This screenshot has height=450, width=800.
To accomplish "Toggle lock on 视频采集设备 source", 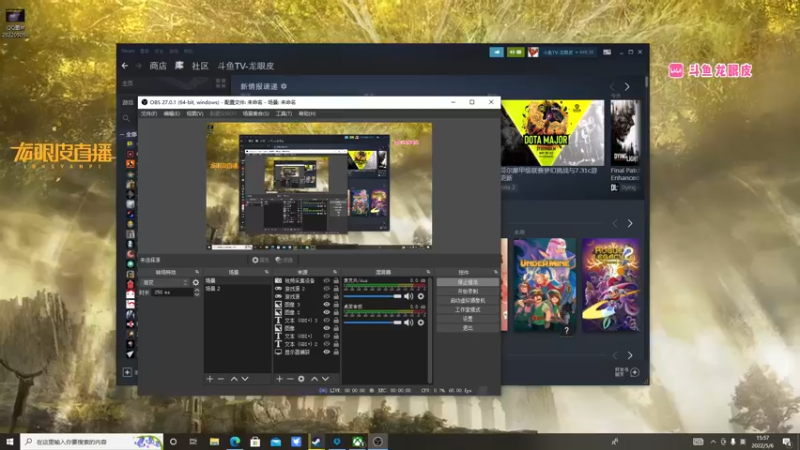I will (336, 281).
